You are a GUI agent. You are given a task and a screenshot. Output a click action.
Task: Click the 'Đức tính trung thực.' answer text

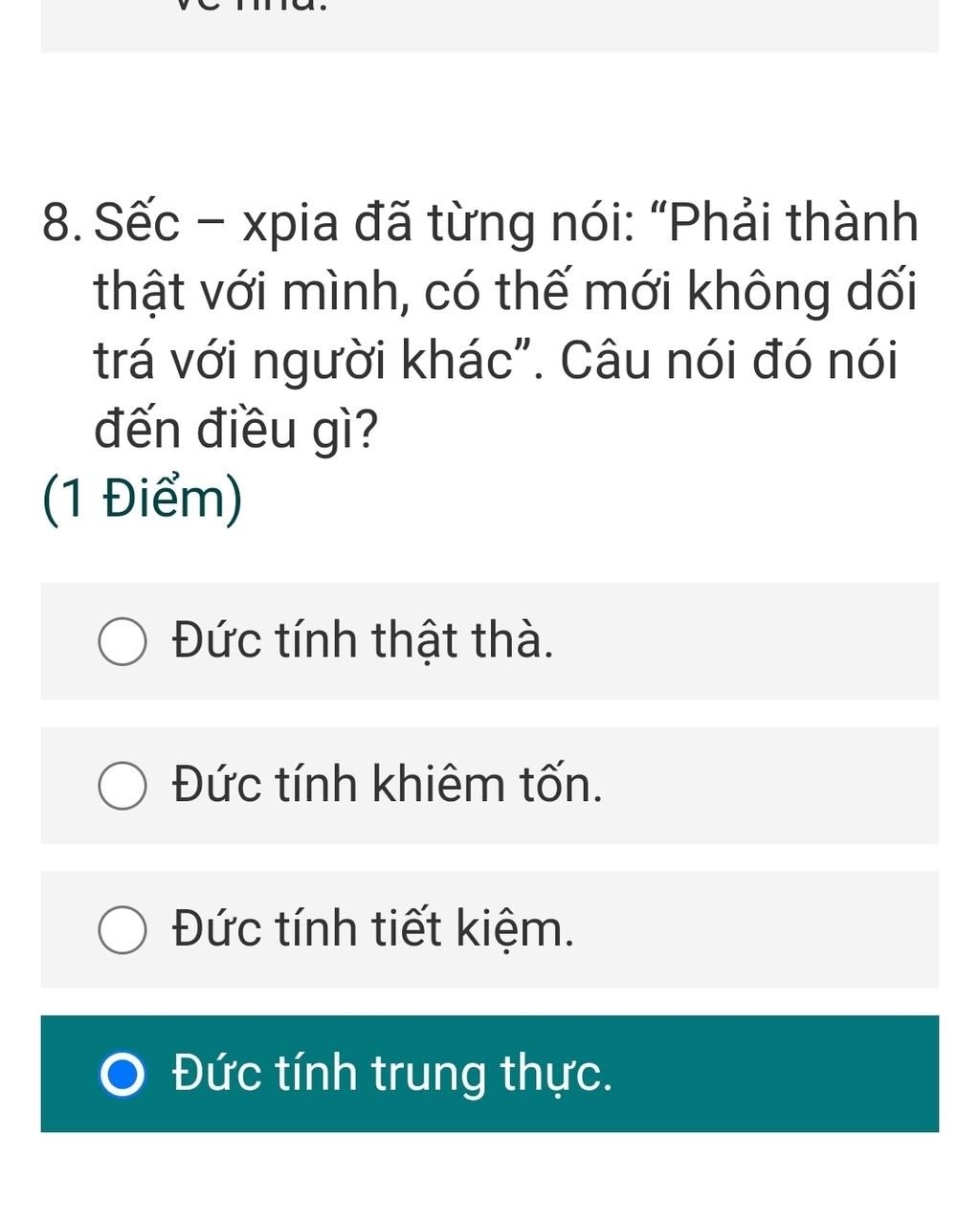[392, 1073]
